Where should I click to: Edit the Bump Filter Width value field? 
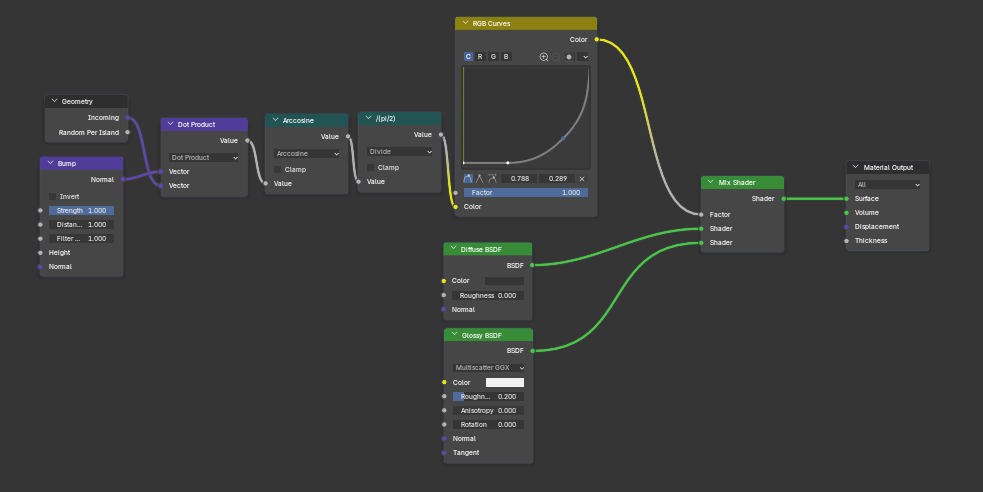pyautogui.click(x=81, y=238)
